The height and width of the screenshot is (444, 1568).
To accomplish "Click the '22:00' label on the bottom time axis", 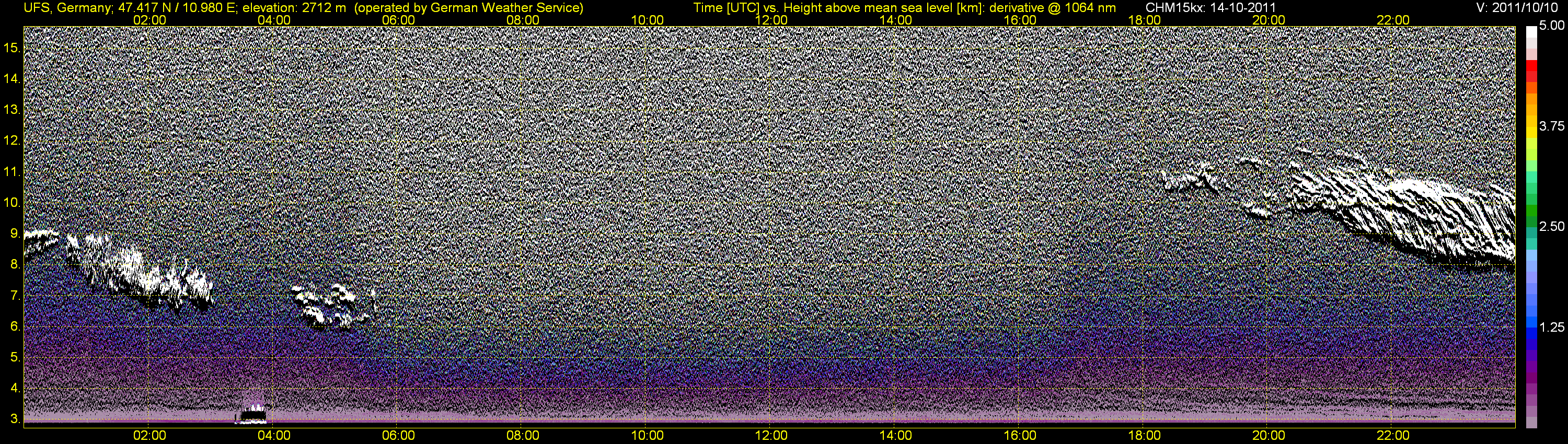I will point(1393,436).
